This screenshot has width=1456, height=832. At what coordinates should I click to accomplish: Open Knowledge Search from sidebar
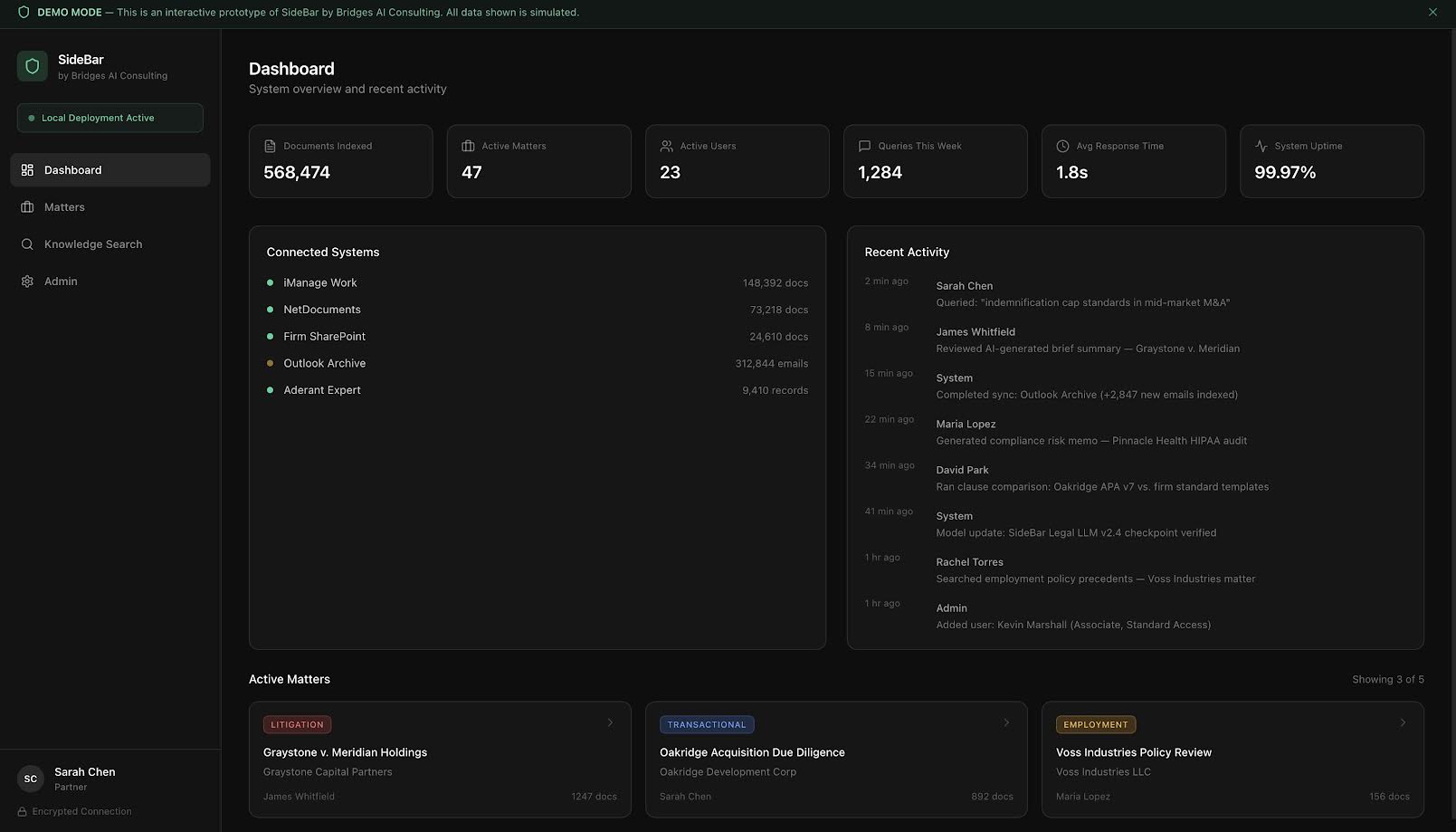click(110, 244)
